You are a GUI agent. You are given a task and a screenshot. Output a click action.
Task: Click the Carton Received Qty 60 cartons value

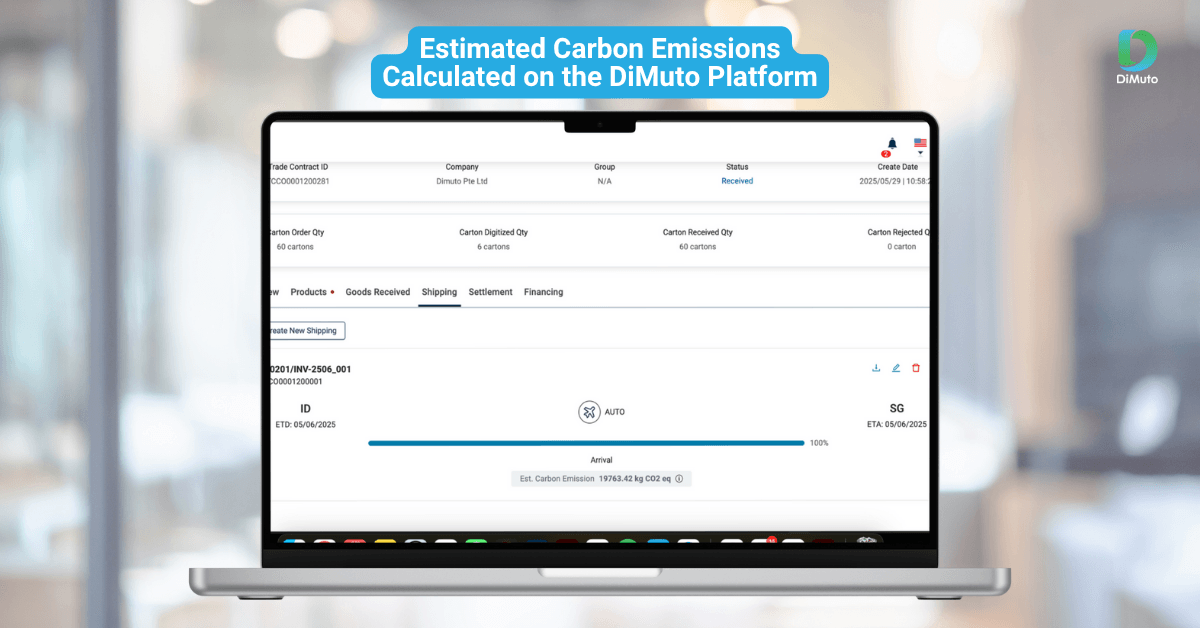(697, 246)
